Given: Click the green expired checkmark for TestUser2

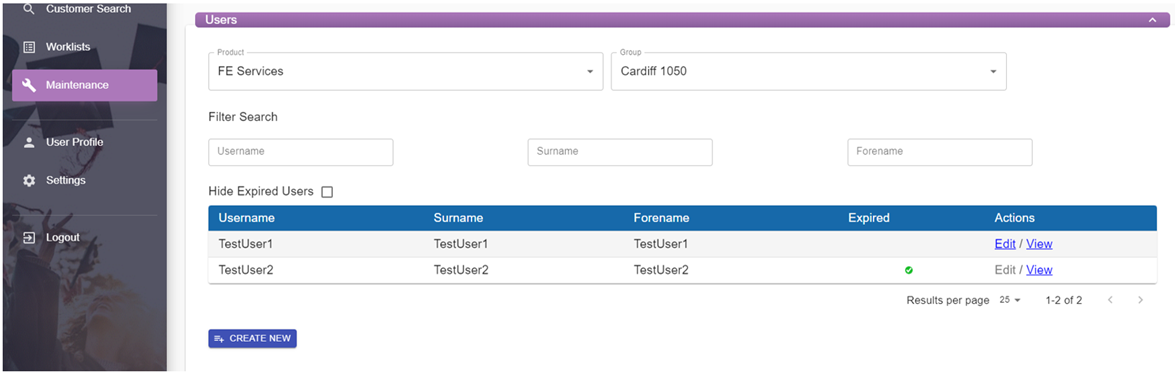Looking at the screenshot, I should tap(909, 270).
